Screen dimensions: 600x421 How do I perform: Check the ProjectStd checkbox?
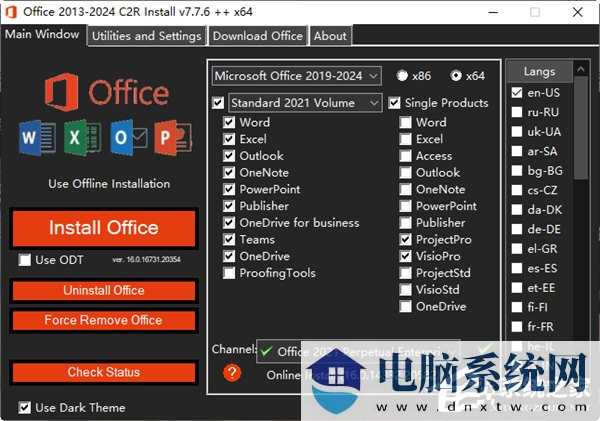pyautogui.click(x=406, y=273)
